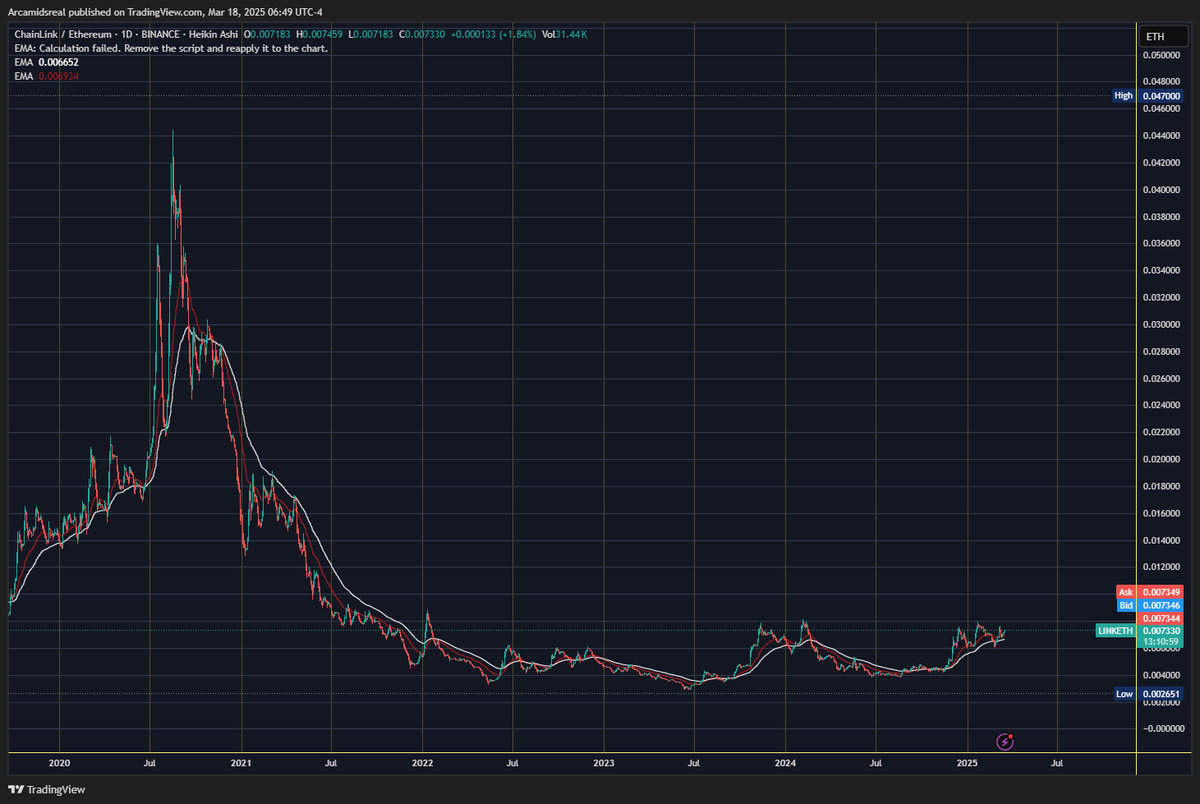Click the candle countdown timer 13:10:59
Viewport: 1200px width, 804px height.
click(x=1160, y=642)
